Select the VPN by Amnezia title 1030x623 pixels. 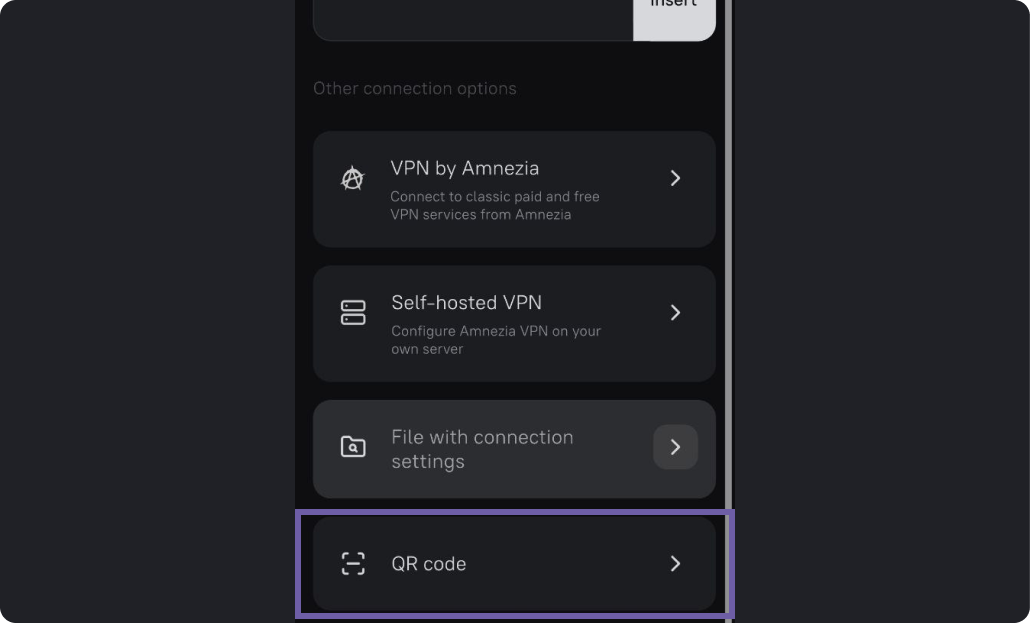click(464, 168)
